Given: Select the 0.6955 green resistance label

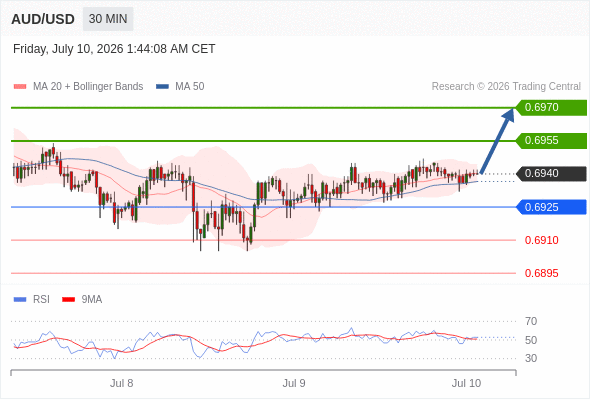Looking at the screenshot, I should [x=551, y=141].
